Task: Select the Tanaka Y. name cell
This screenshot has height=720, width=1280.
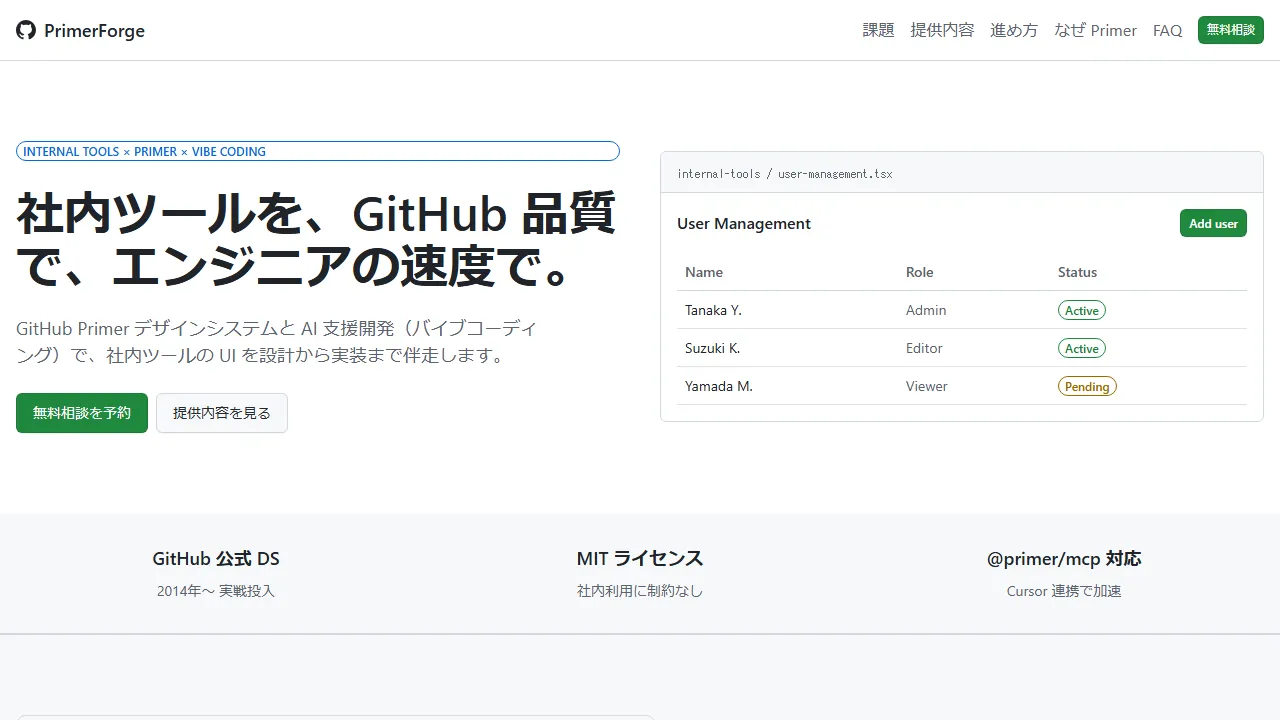Action: [x=713, y=310]
